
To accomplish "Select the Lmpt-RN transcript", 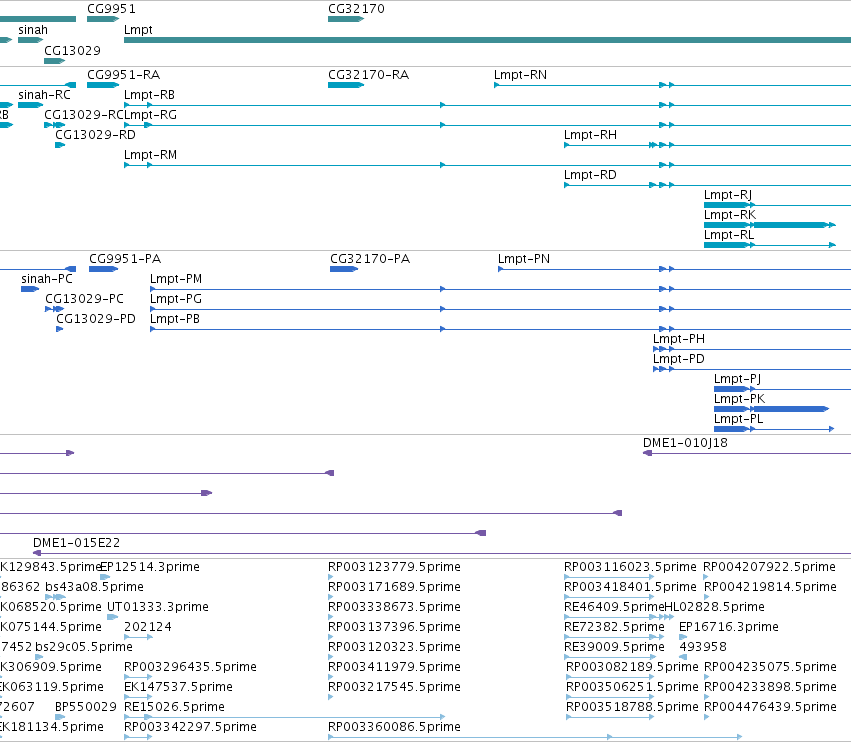I will (672, 85).
